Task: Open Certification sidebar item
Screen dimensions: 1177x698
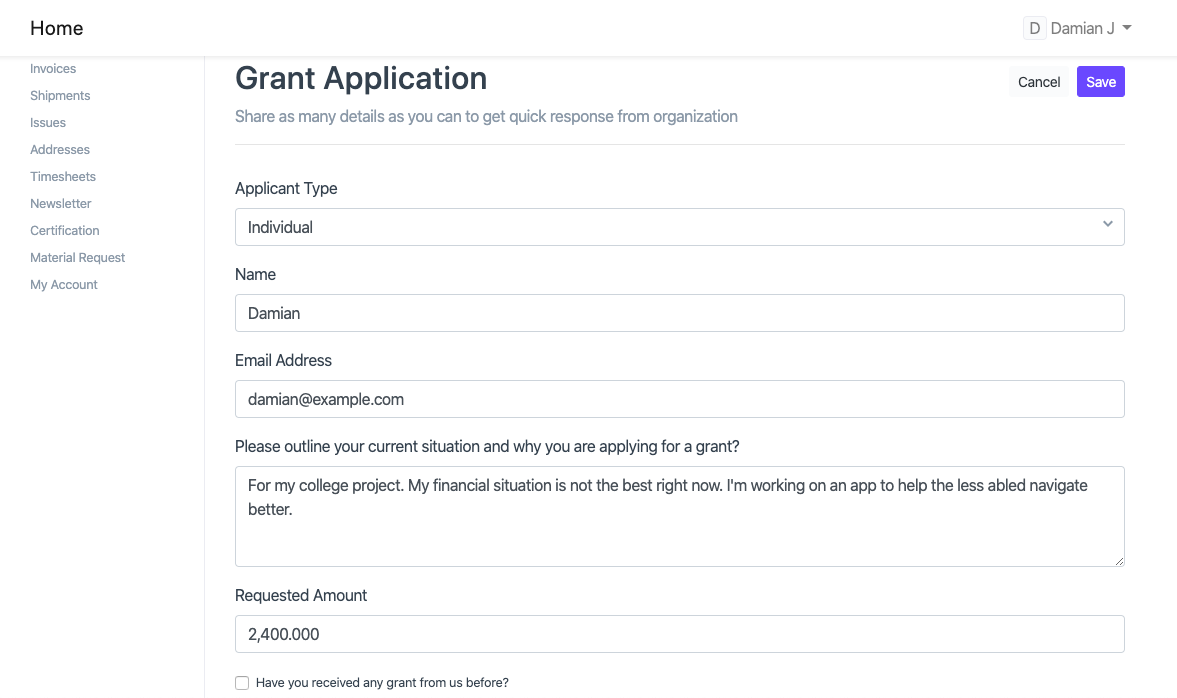Action: (65, 231)
